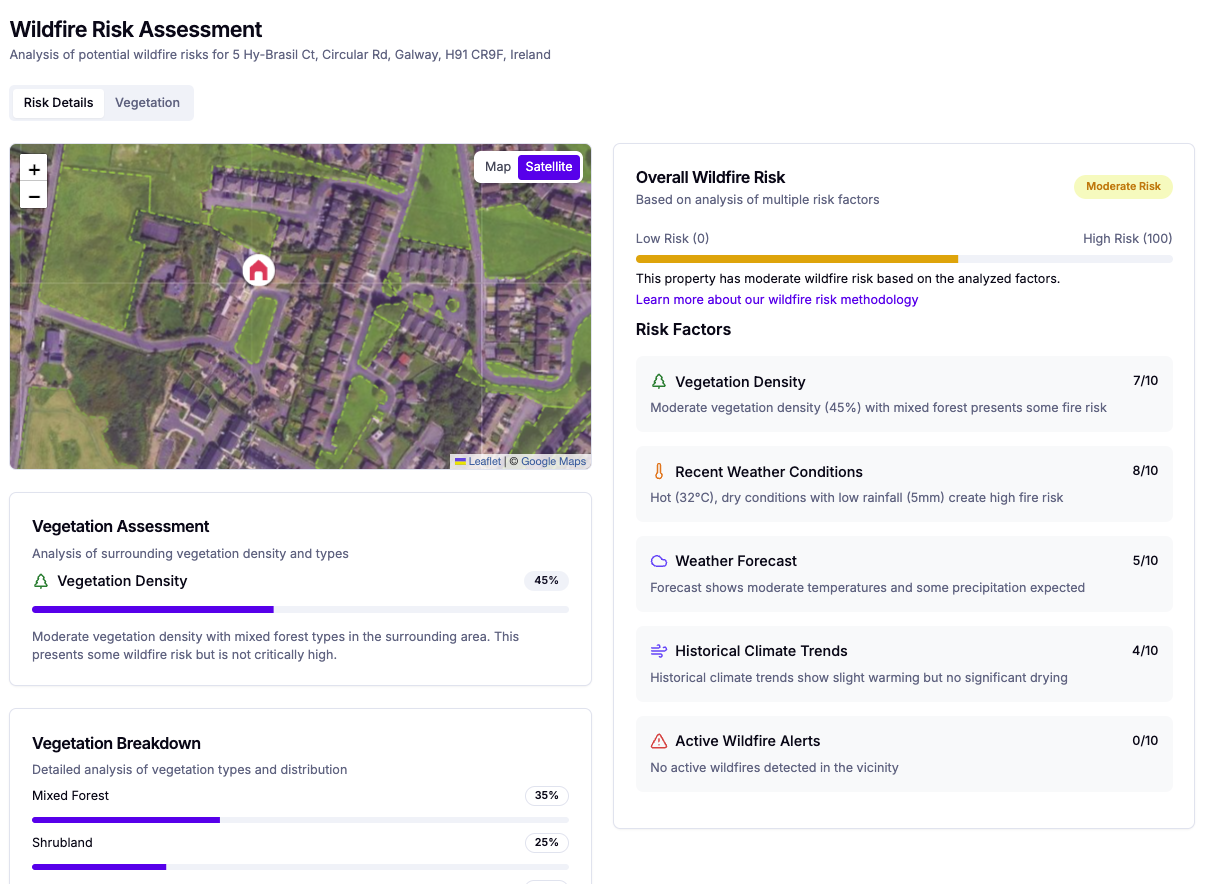The width and height of the screenshot is (1211, 884).
Task: Click the overall wildfire risk progress bar
Action: (903, 259)
